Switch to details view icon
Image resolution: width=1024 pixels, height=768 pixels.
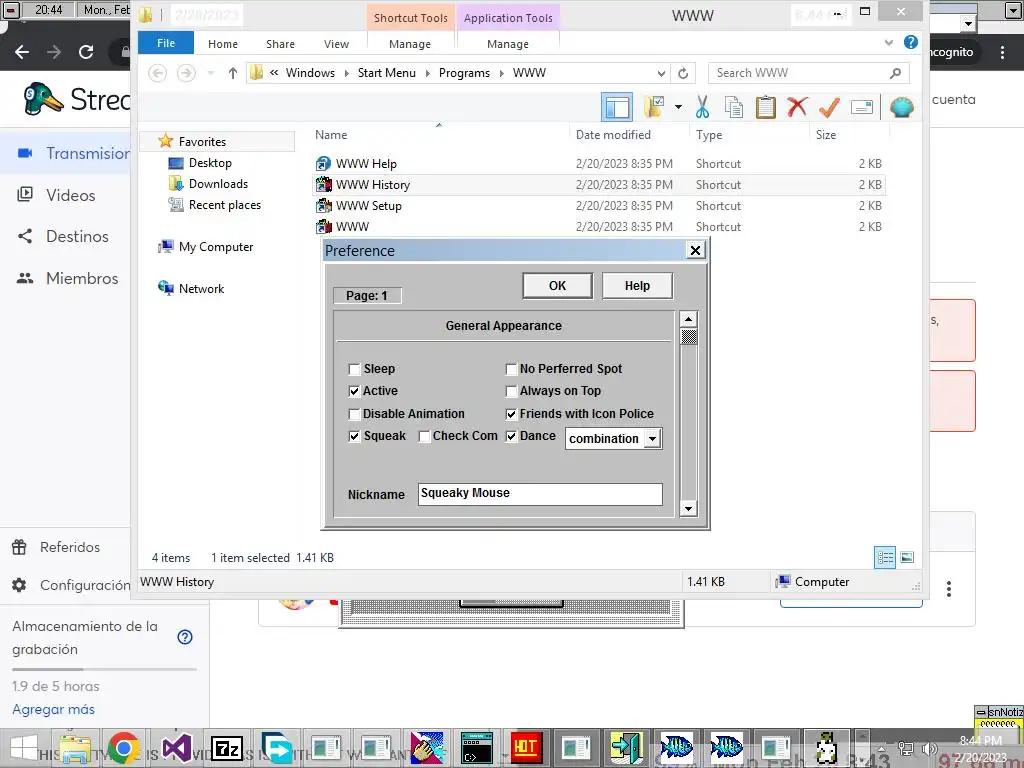885,557
